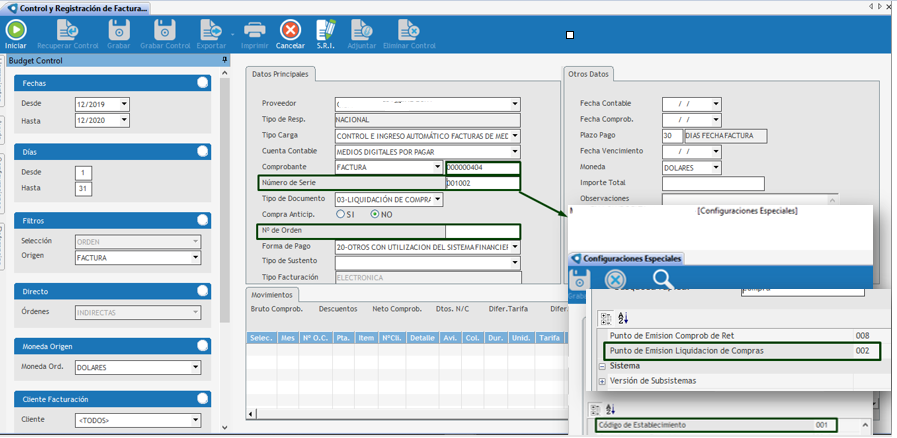Click the Recuperar Control icon
Screen dimensions: 897x438
click(67, 30)
